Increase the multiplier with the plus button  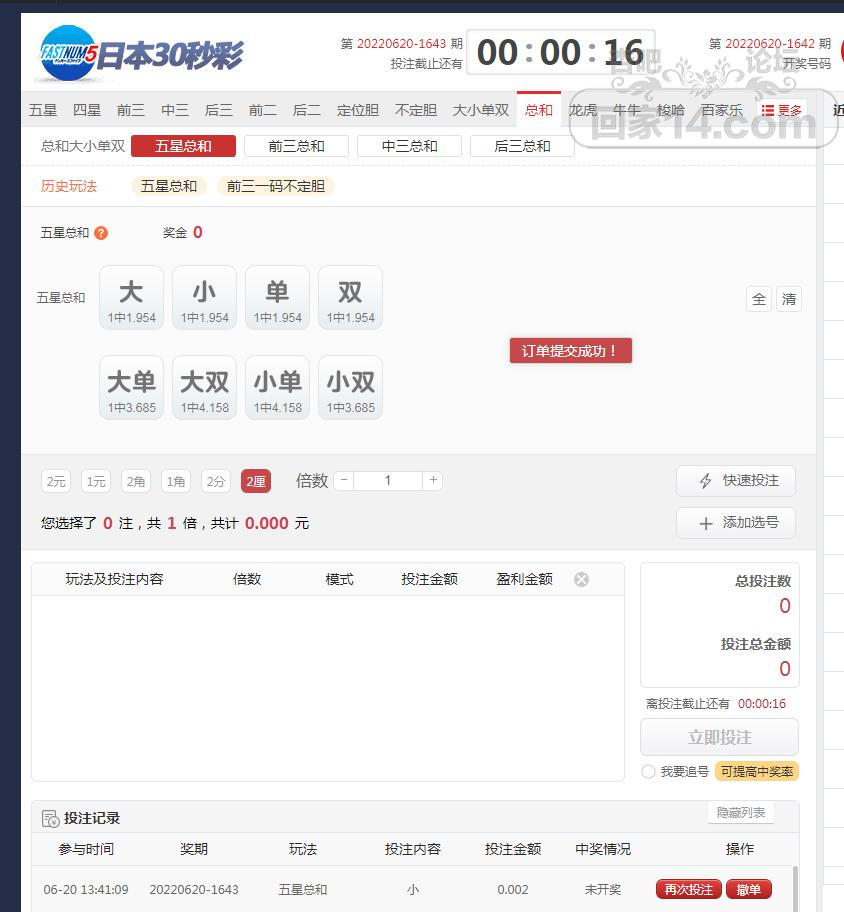point(433,480)
